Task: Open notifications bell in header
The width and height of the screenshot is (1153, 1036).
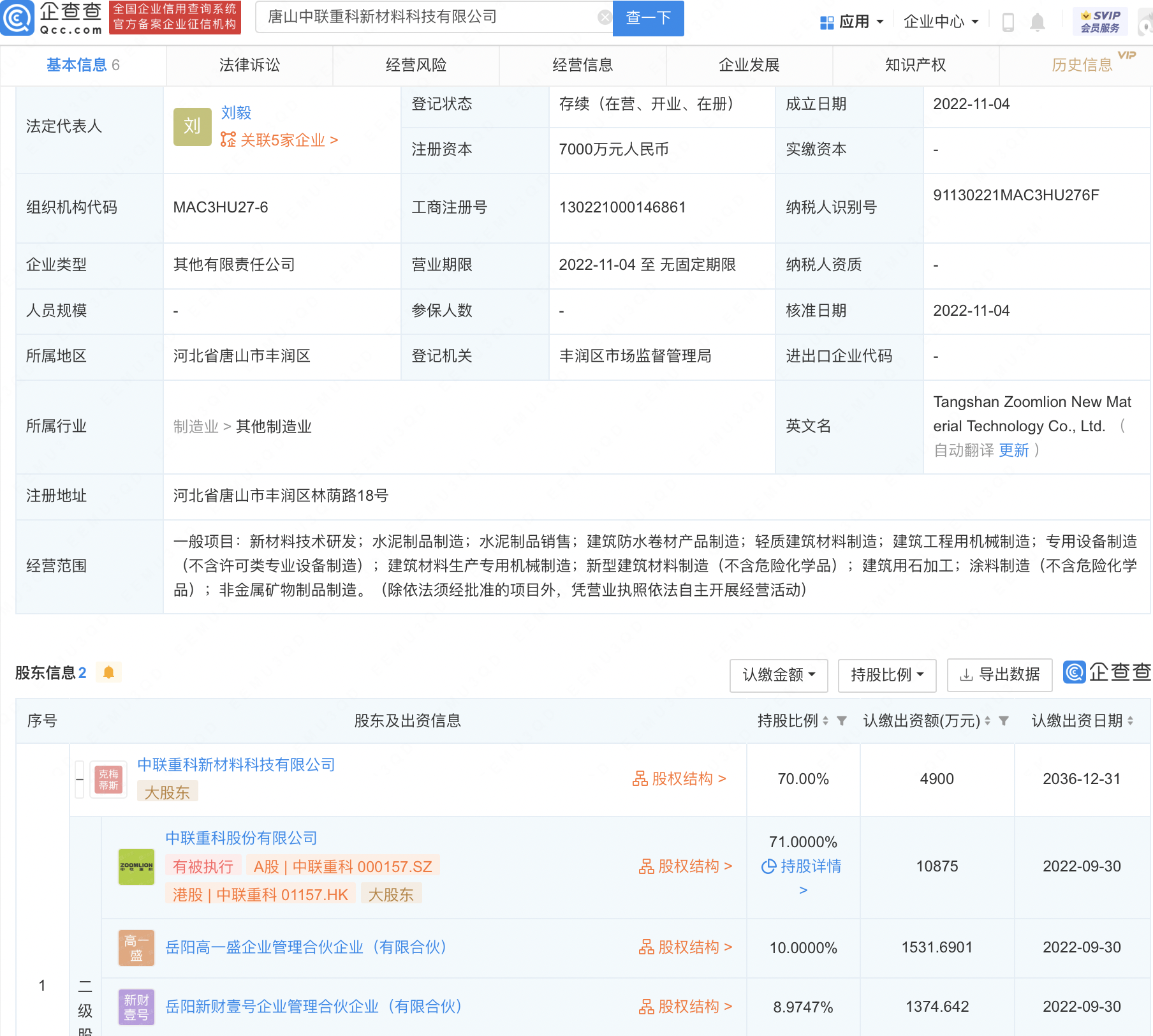Action: tap(1038, 22)
